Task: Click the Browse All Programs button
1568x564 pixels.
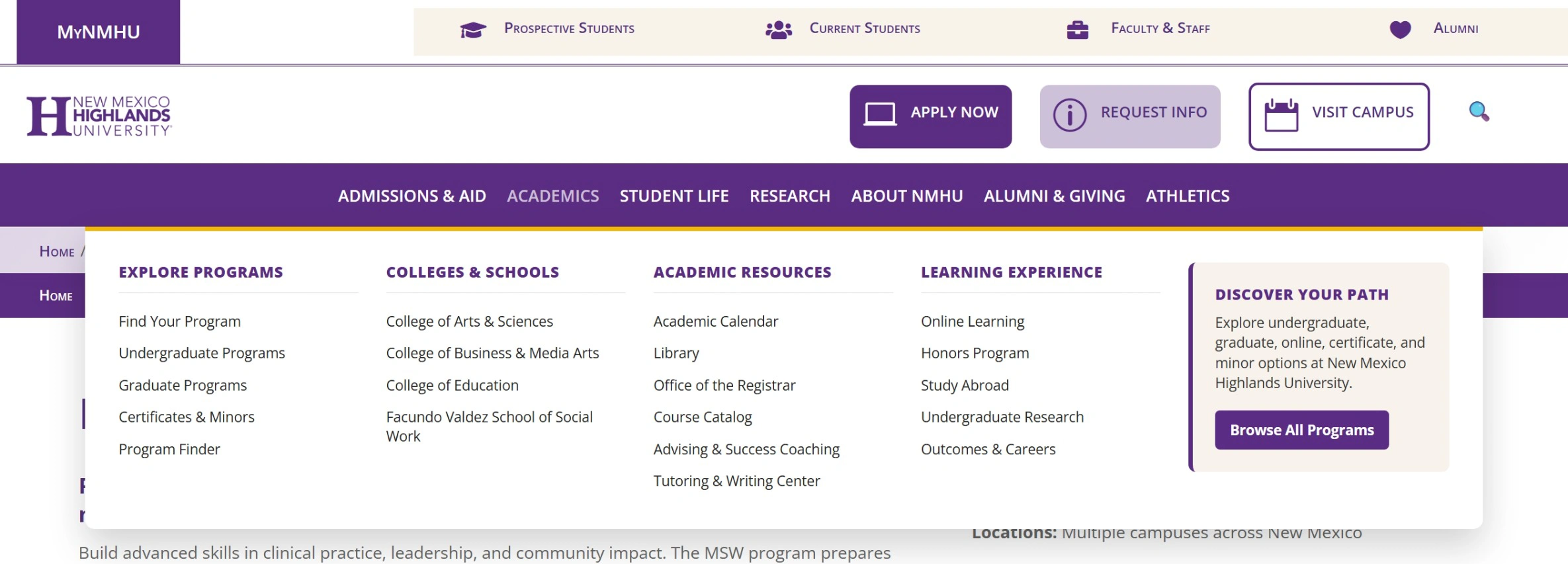Action: coord(1301,430)
